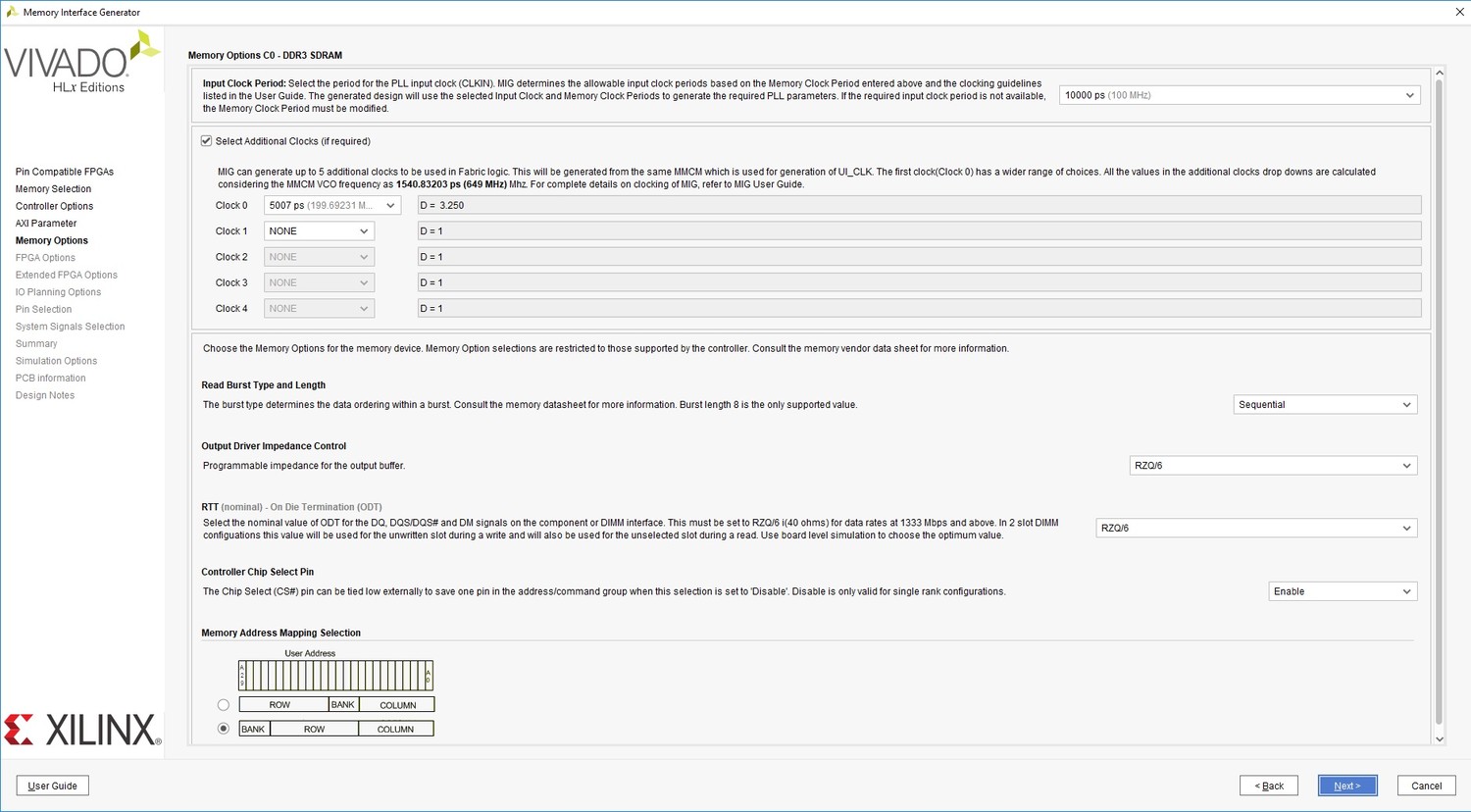Expand Output Driver Impedance Control dropdown
This screenshot has height=812, width=1471.
point(1273,466)
